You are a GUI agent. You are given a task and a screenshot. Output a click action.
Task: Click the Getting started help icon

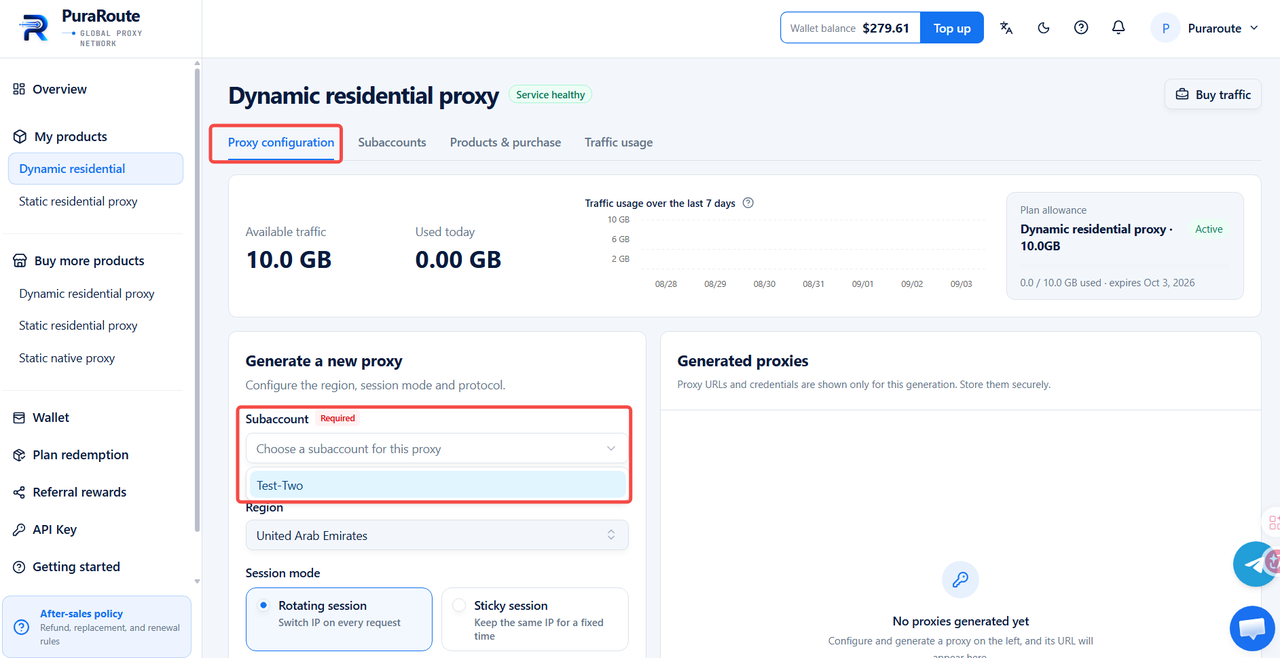tap(19, 567)
